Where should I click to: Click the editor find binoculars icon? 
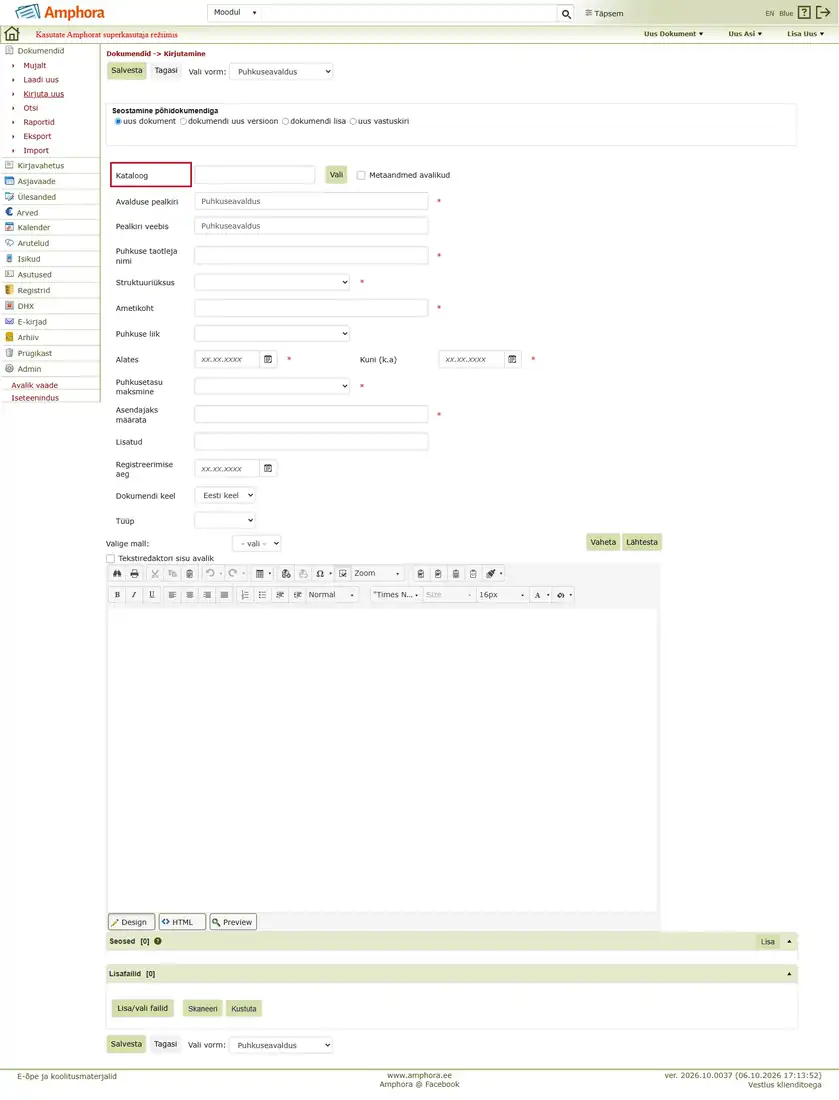click(117, 574)
